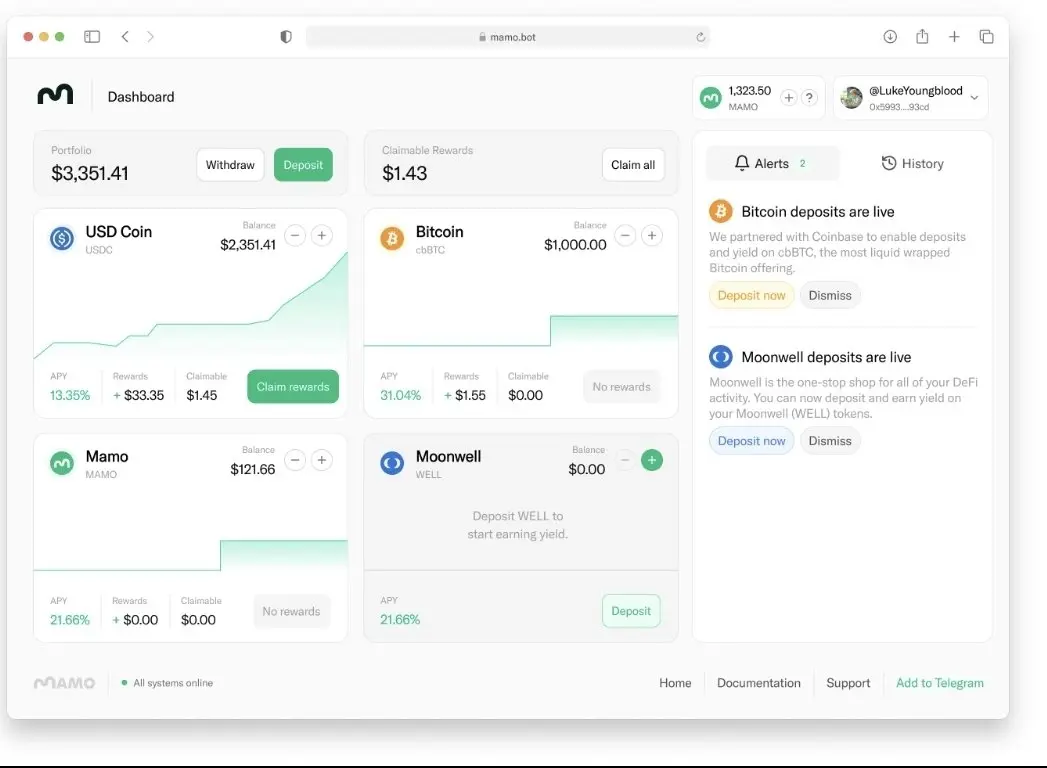Click the Safari share icon
The height and width of the screenshot is (768, 1047).
(x=922, y=36)
